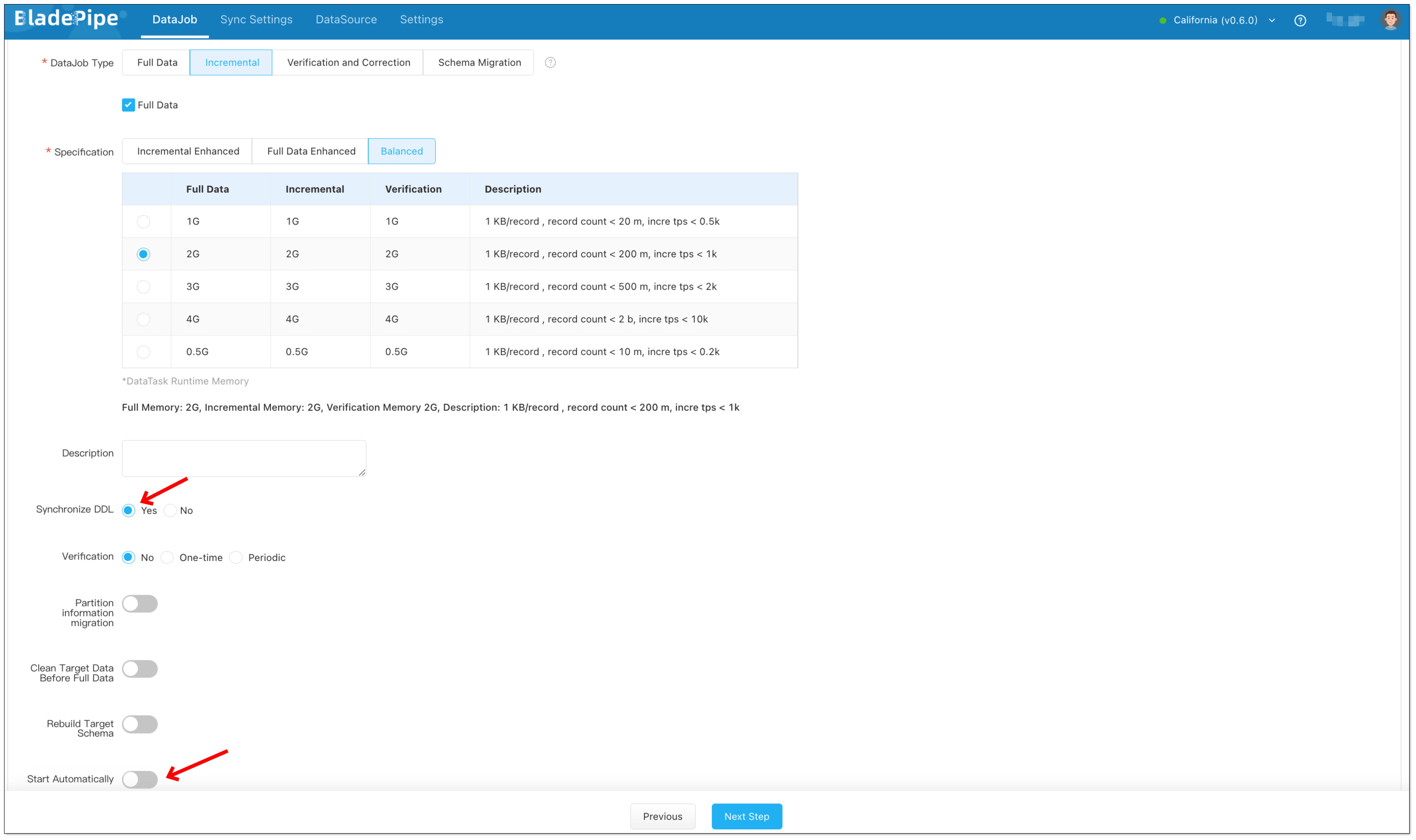
Task: Switch to the DataSource tab
Action: point(346,19)
